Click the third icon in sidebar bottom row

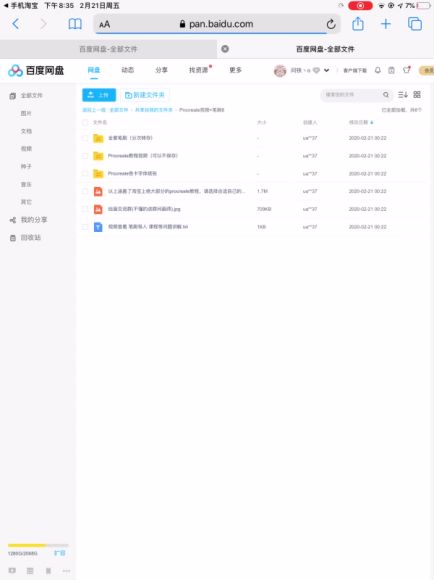48,571
